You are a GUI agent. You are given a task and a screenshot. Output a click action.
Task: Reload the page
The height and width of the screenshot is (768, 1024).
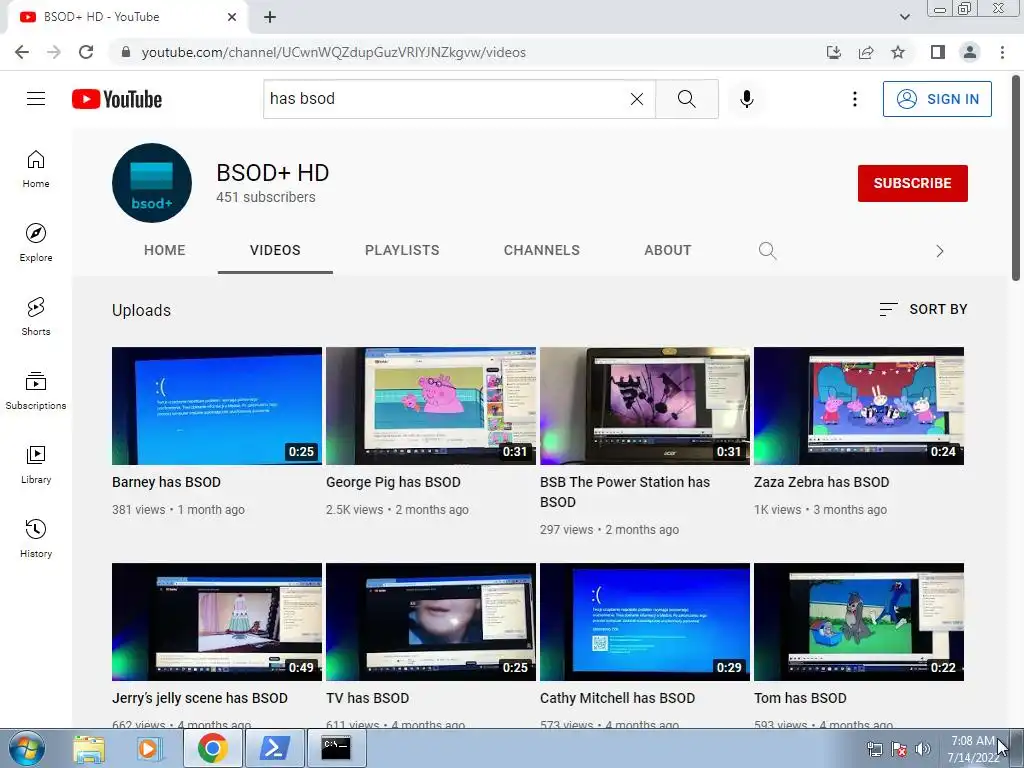(86, 52)
